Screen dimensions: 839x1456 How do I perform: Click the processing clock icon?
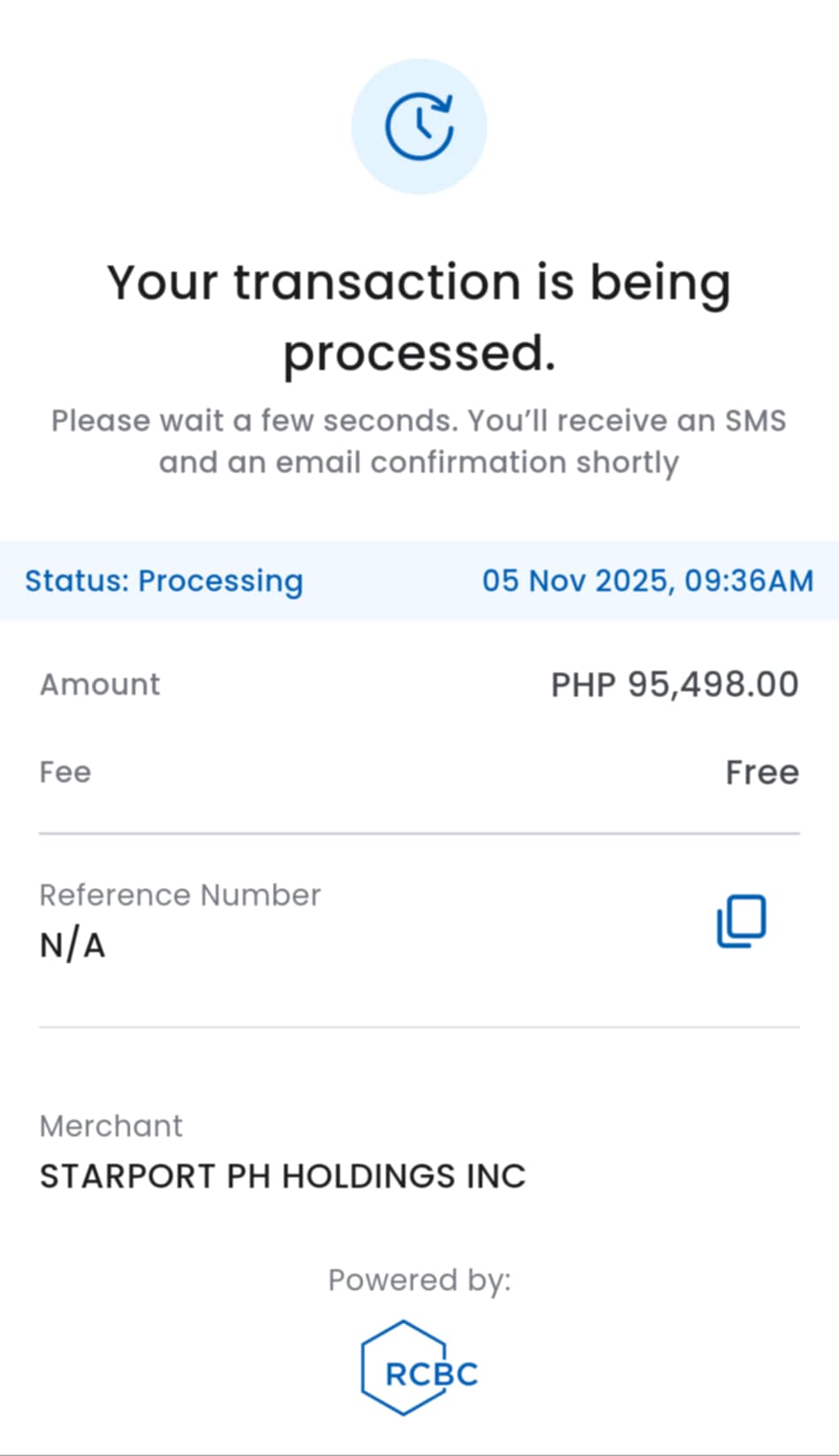coord(419,127)
